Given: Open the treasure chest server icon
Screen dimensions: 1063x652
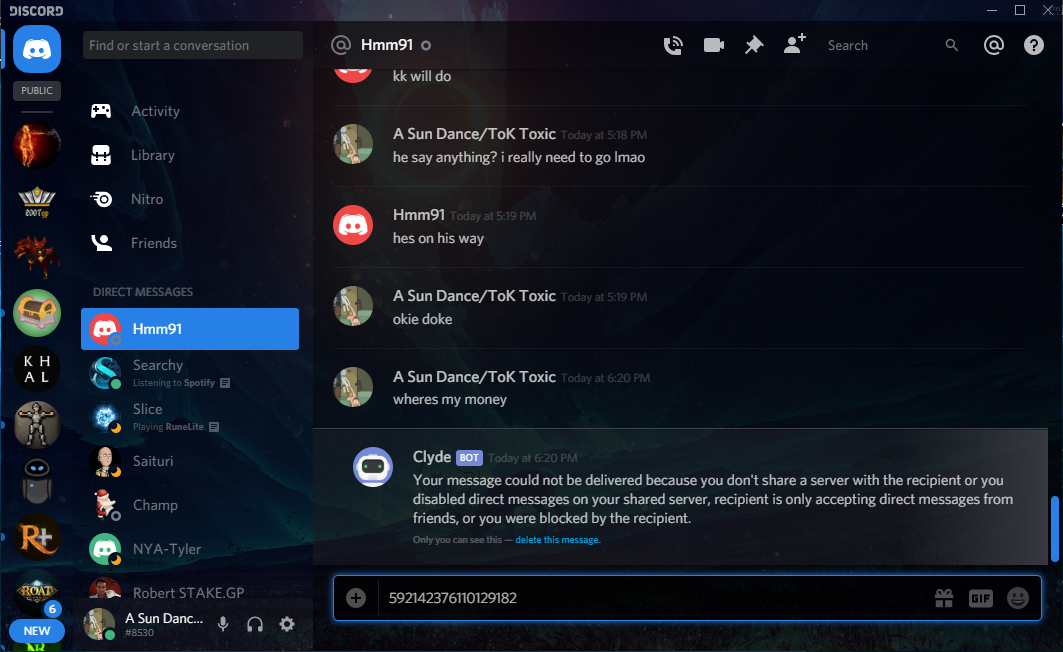Looking at the screenshot, I should [x=37, y=312].
